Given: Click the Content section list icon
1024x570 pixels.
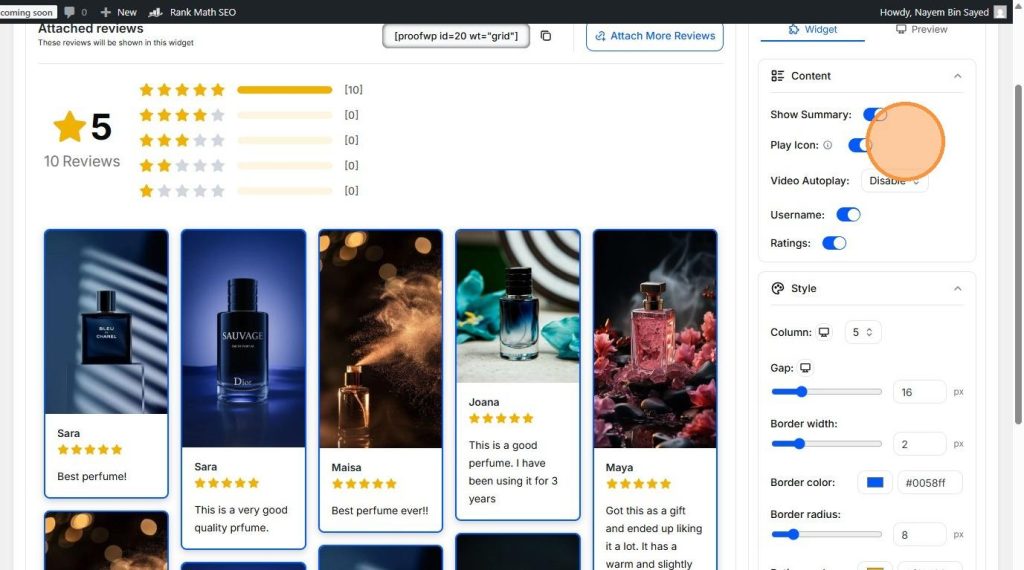Looking at the screenshot, I should (x=777, y=76).
